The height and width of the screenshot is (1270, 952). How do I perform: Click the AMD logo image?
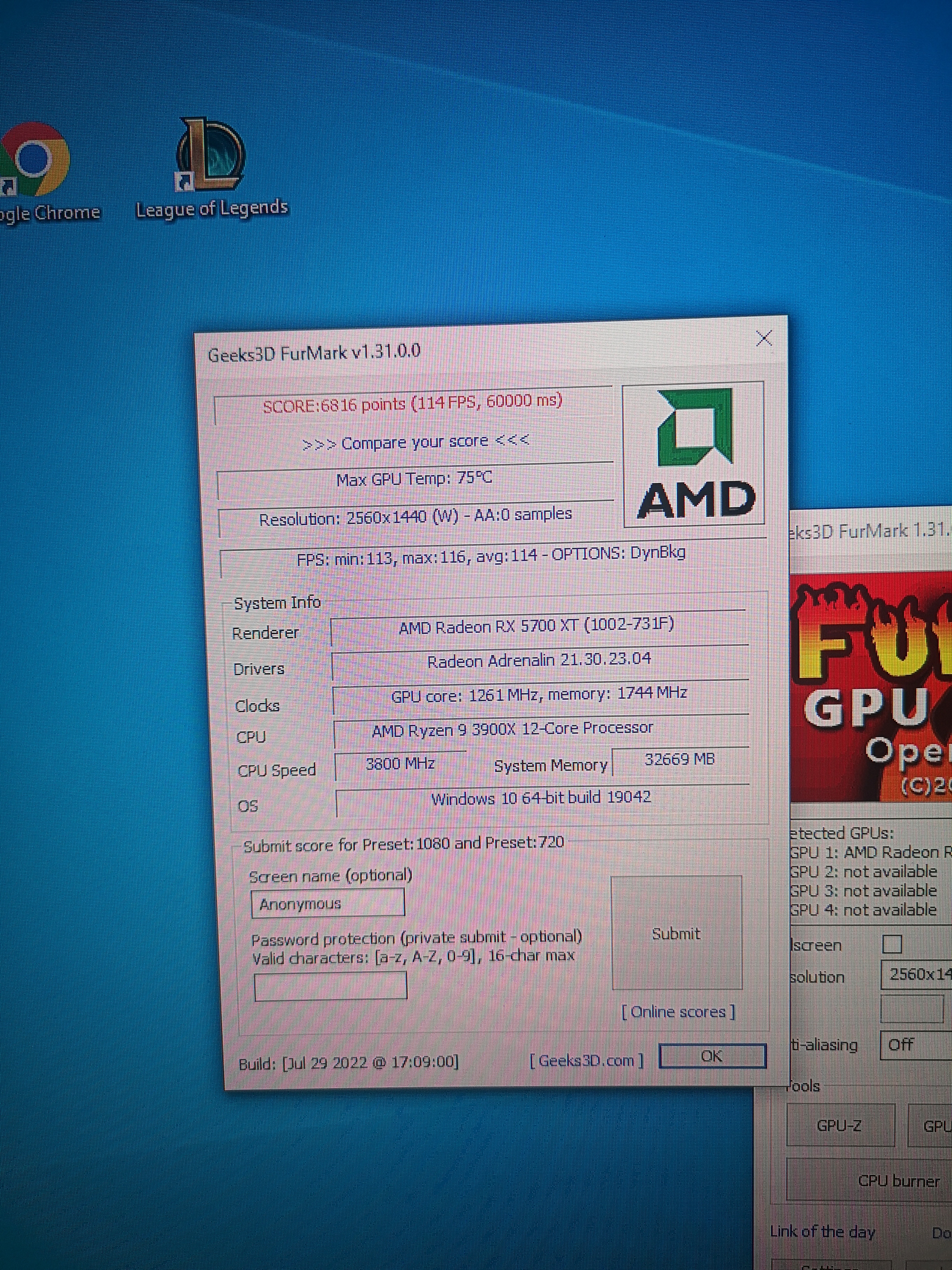(694, 454)
